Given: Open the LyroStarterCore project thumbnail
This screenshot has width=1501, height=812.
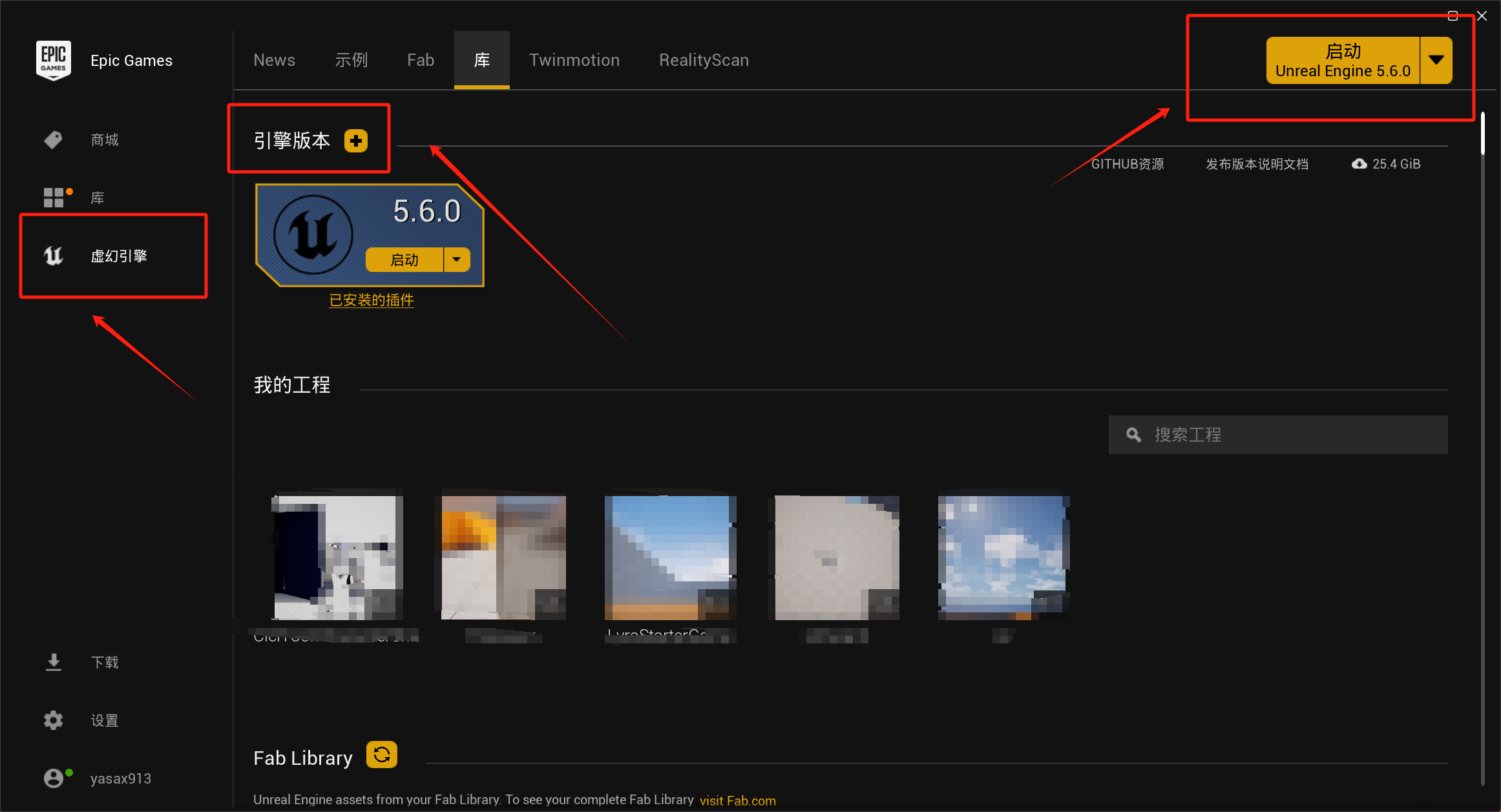Looking at the screenshot, I should (669, 557).
